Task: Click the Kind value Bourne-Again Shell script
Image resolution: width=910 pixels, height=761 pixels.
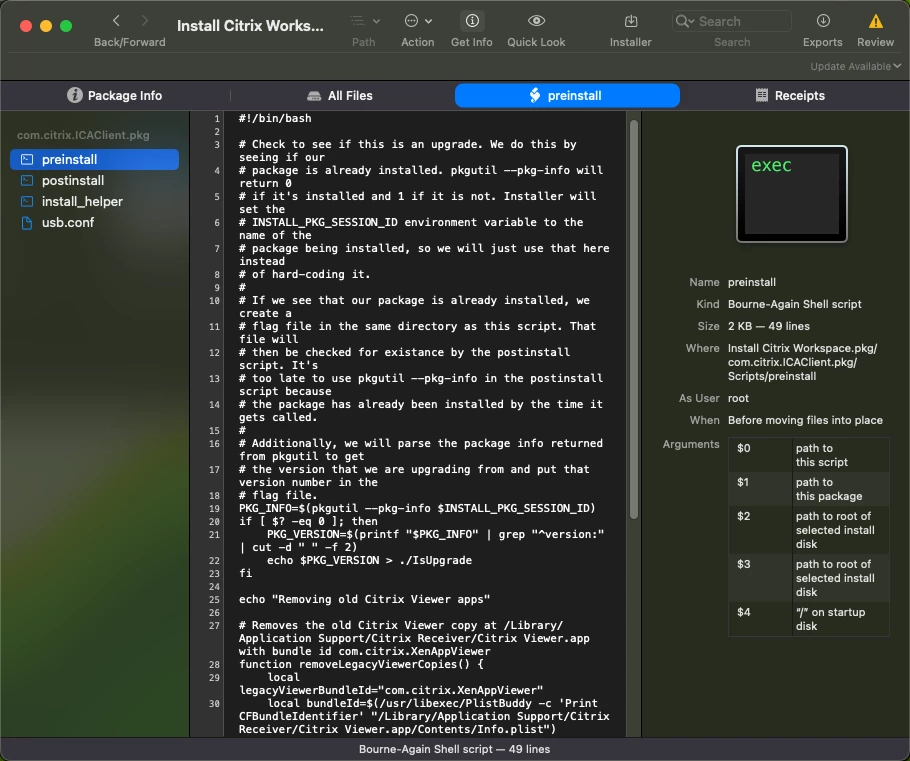Action: tap(795, 304)
